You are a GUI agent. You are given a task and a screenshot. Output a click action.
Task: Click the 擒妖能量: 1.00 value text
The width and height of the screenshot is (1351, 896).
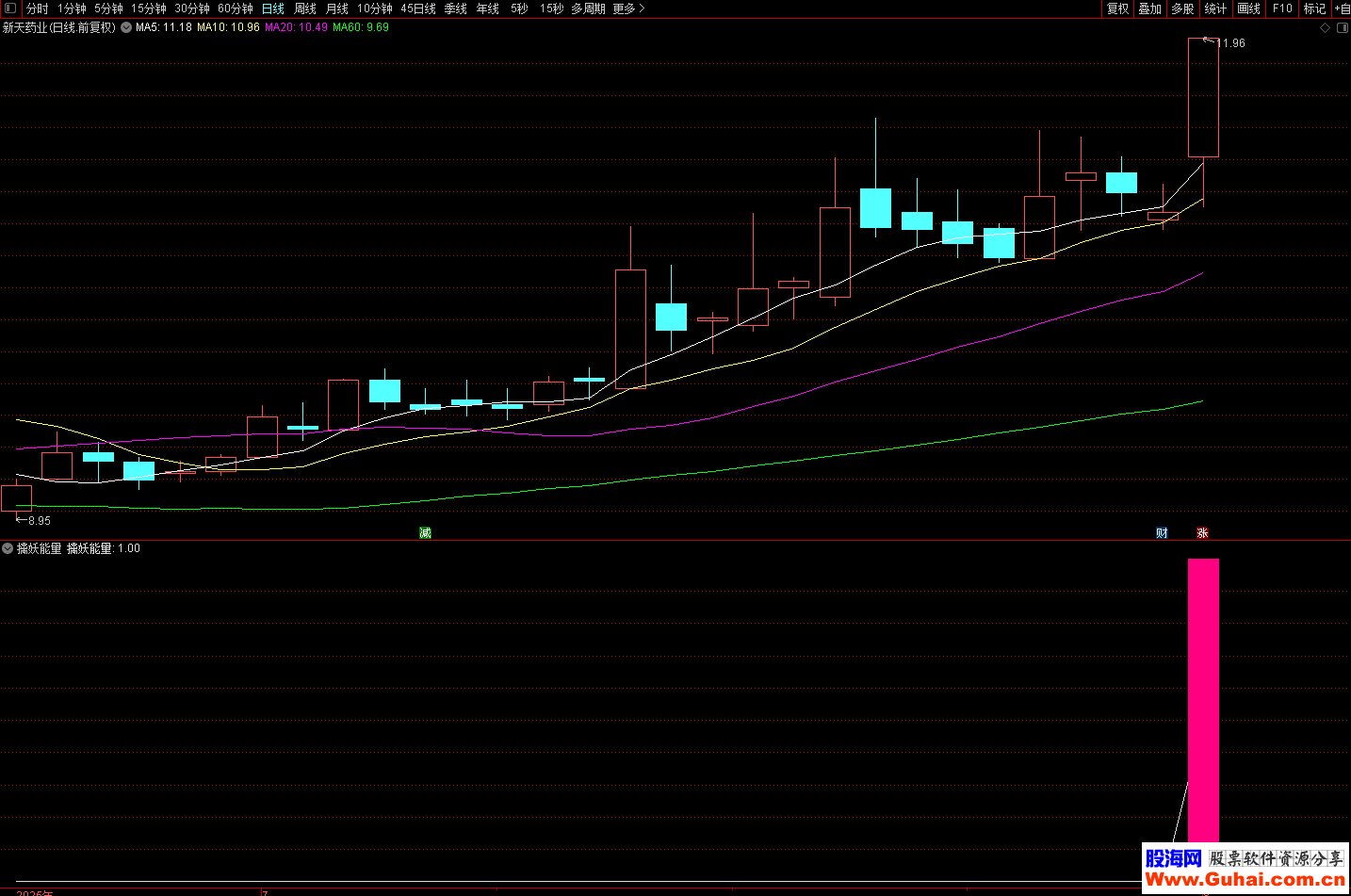coord(104,548)
